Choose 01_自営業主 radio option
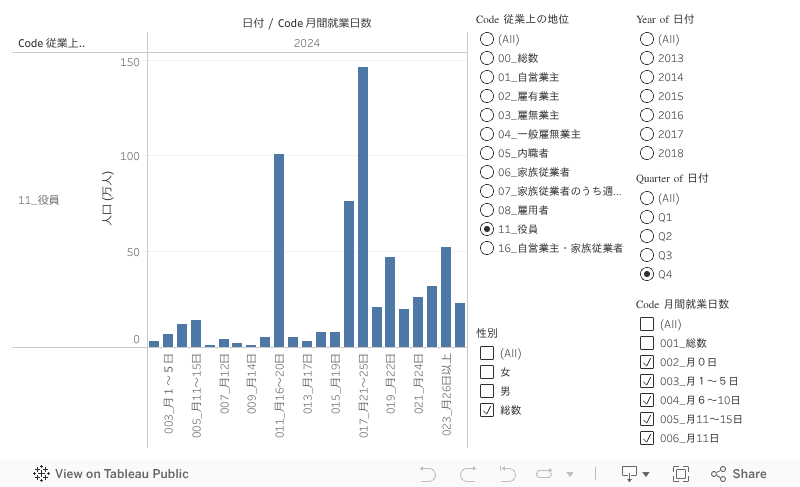Viewport: 800px width, 487px height. point(487,77)
